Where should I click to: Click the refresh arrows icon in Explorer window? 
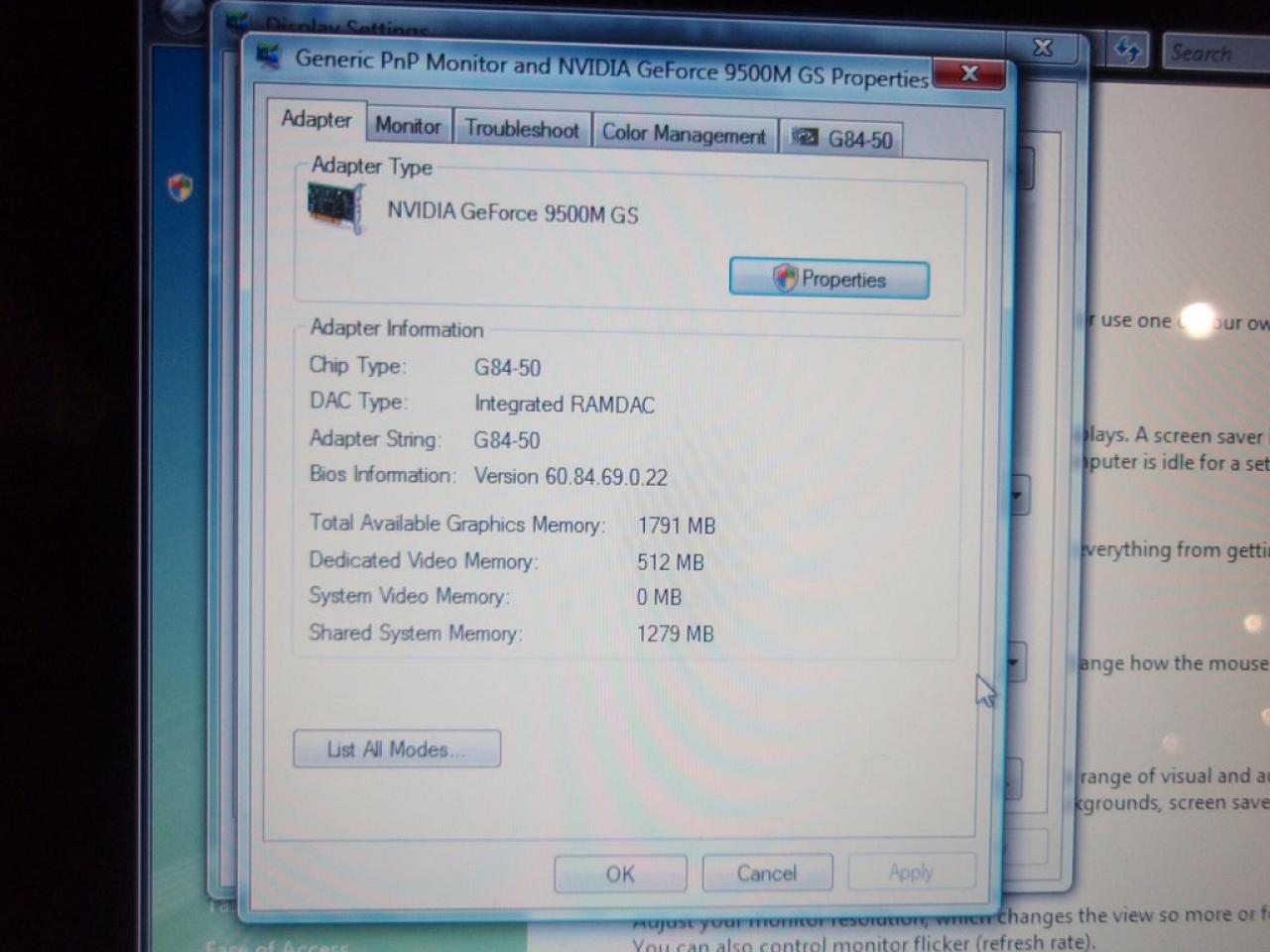point(1127,50)
